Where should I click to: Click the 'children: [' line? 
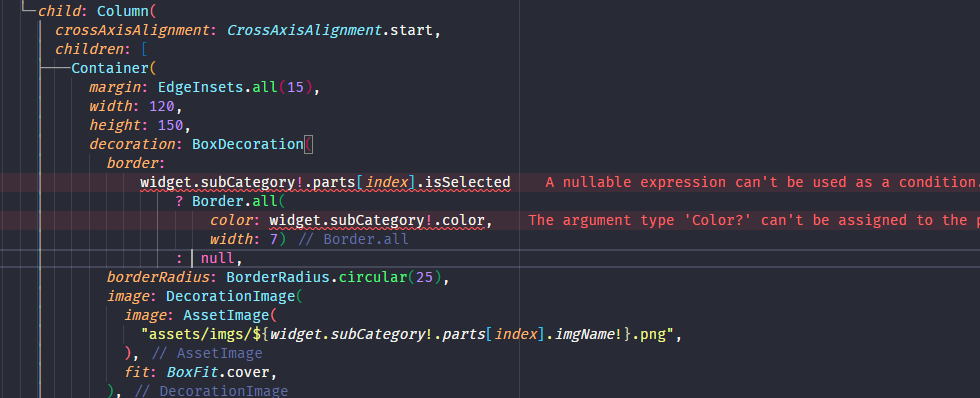101,49
